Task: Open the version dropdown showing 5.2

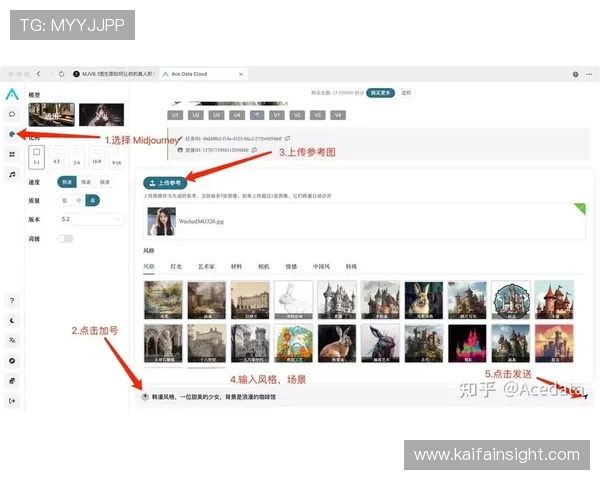Action: coord(91,219)
